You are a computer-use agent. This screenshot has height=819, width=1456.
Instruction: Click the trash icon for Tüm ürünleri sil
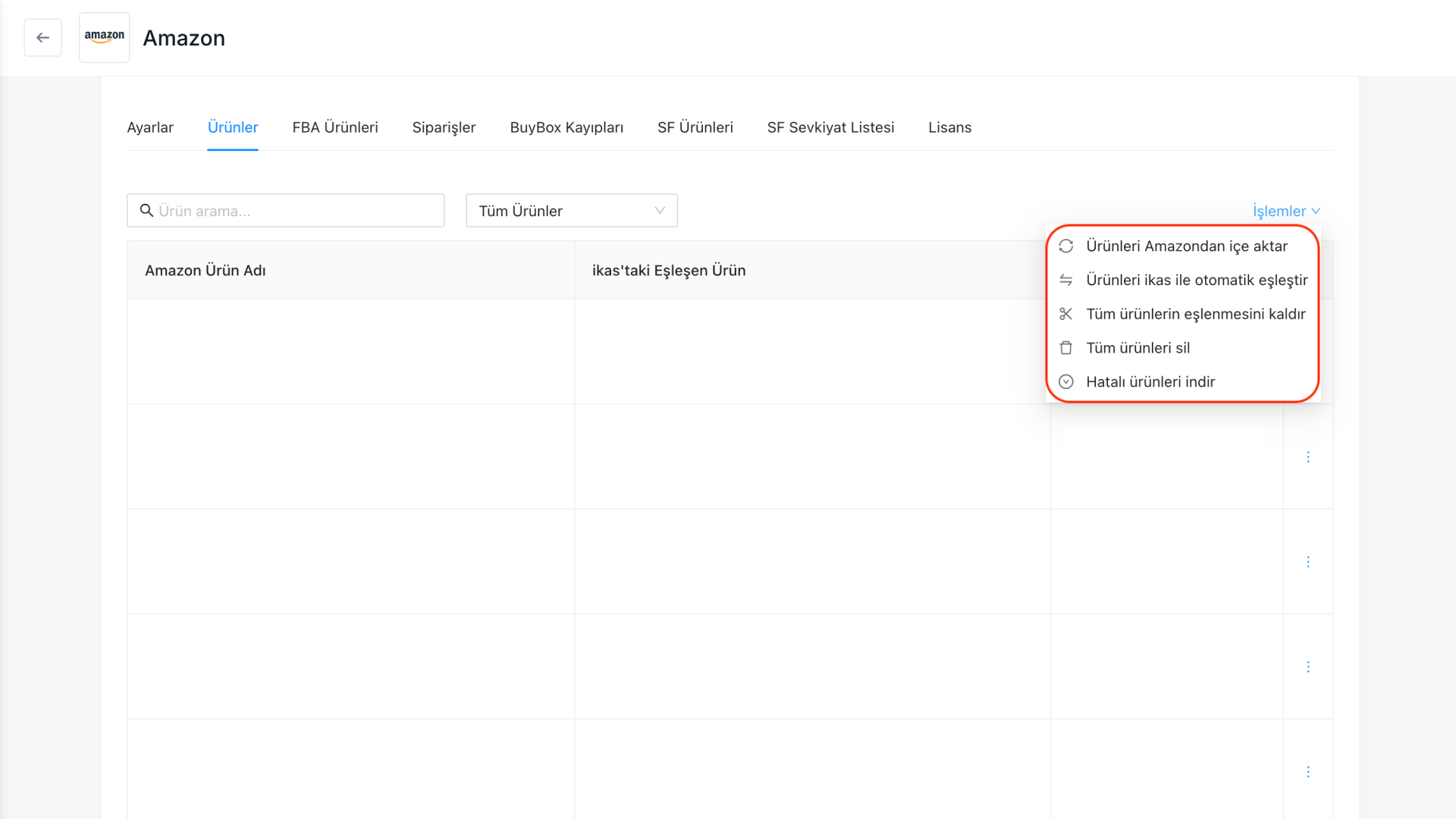coord(1065,348)
